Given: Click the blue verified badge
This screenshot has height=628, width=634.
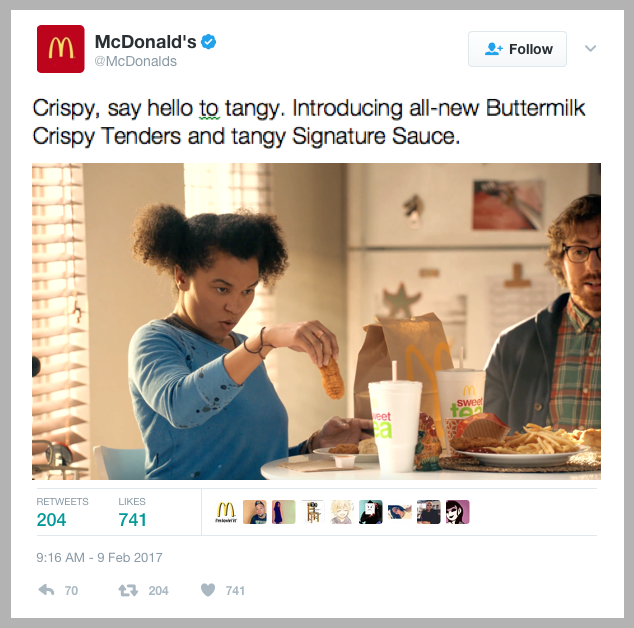Looking at the screenshot, I should click(209, 42).
